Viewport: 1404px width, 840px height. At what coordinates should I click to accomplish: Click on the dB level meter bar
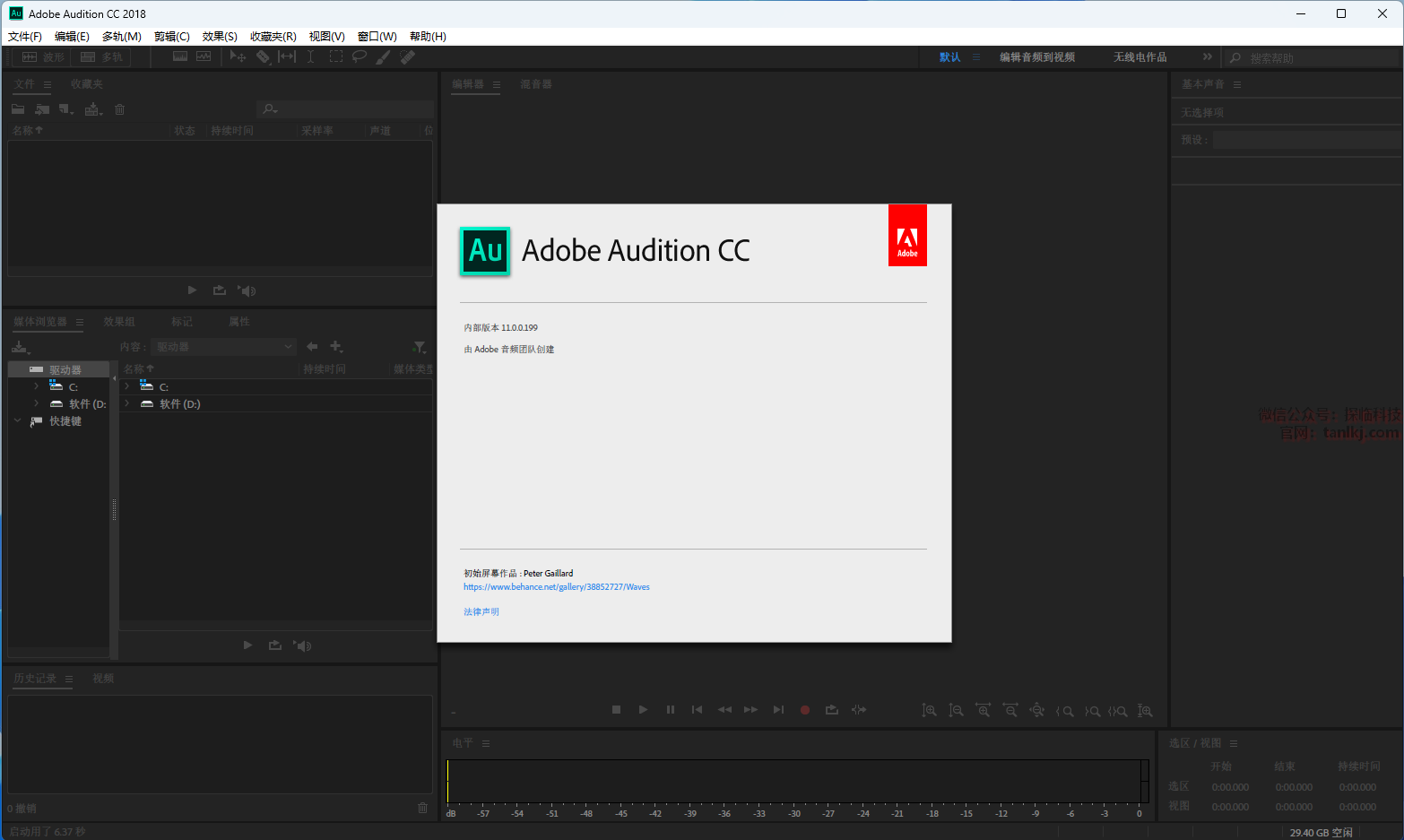[796, 781]
